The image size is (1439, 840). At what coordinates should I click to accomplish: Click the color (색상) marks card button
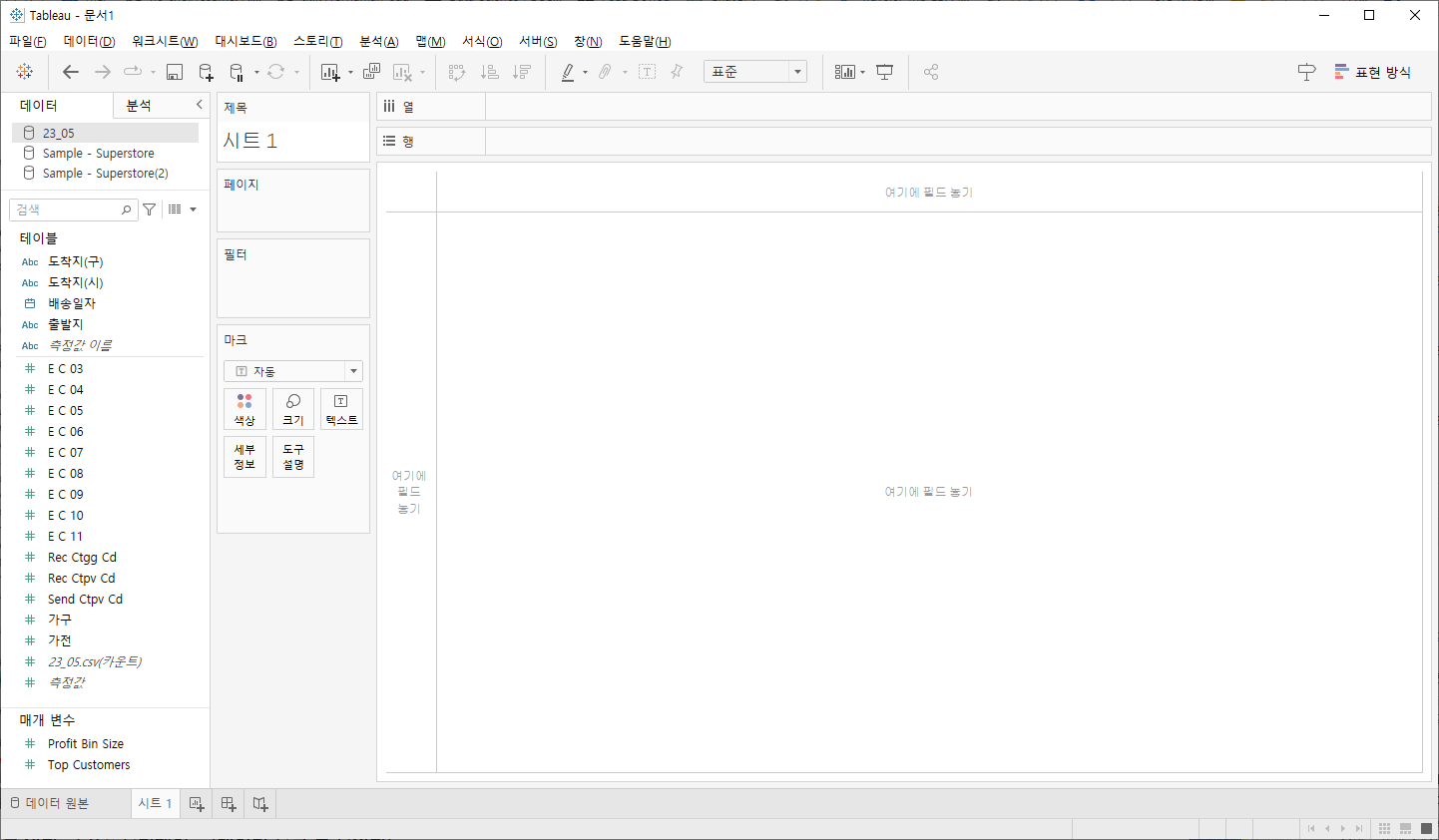coord(244,409)
